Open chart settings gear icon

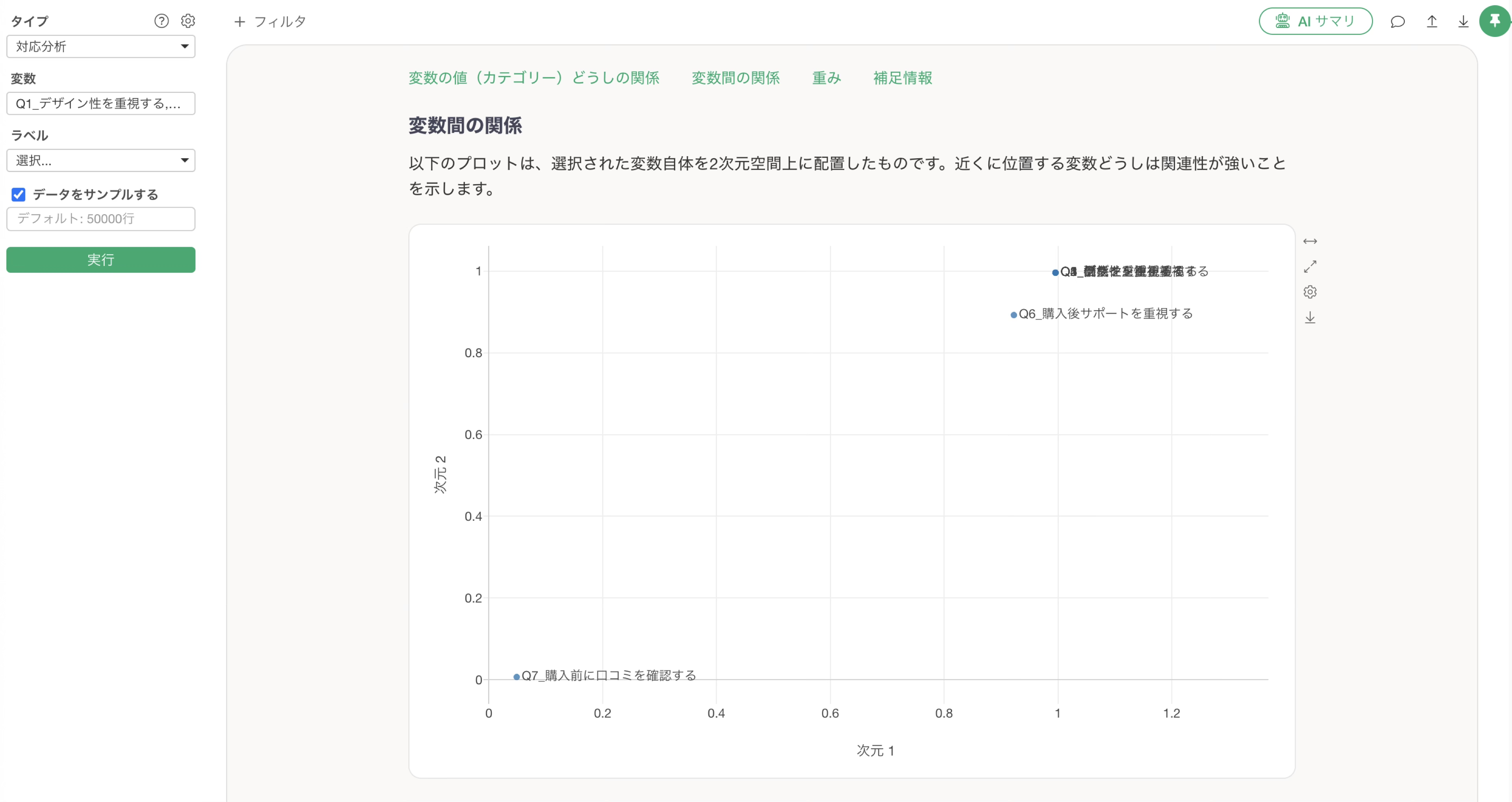(1310, 292)
